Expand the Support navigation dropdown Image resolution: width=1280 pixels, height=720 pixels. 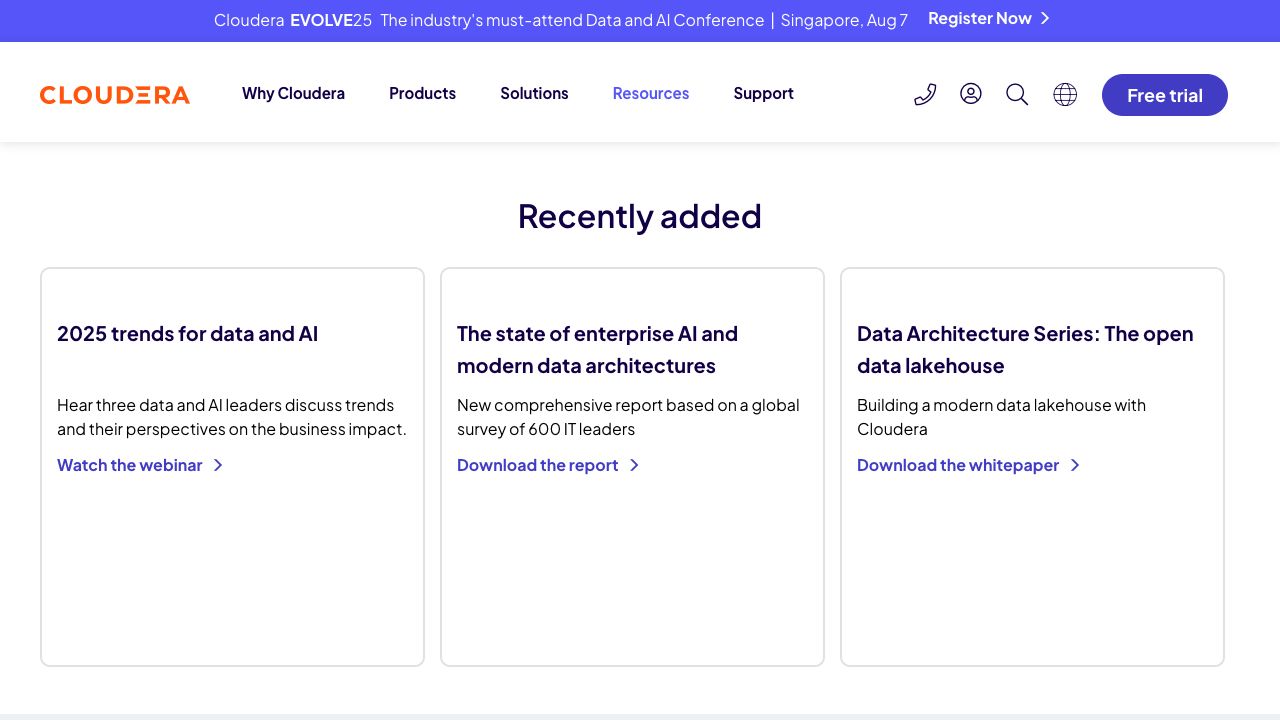[763, 93]
